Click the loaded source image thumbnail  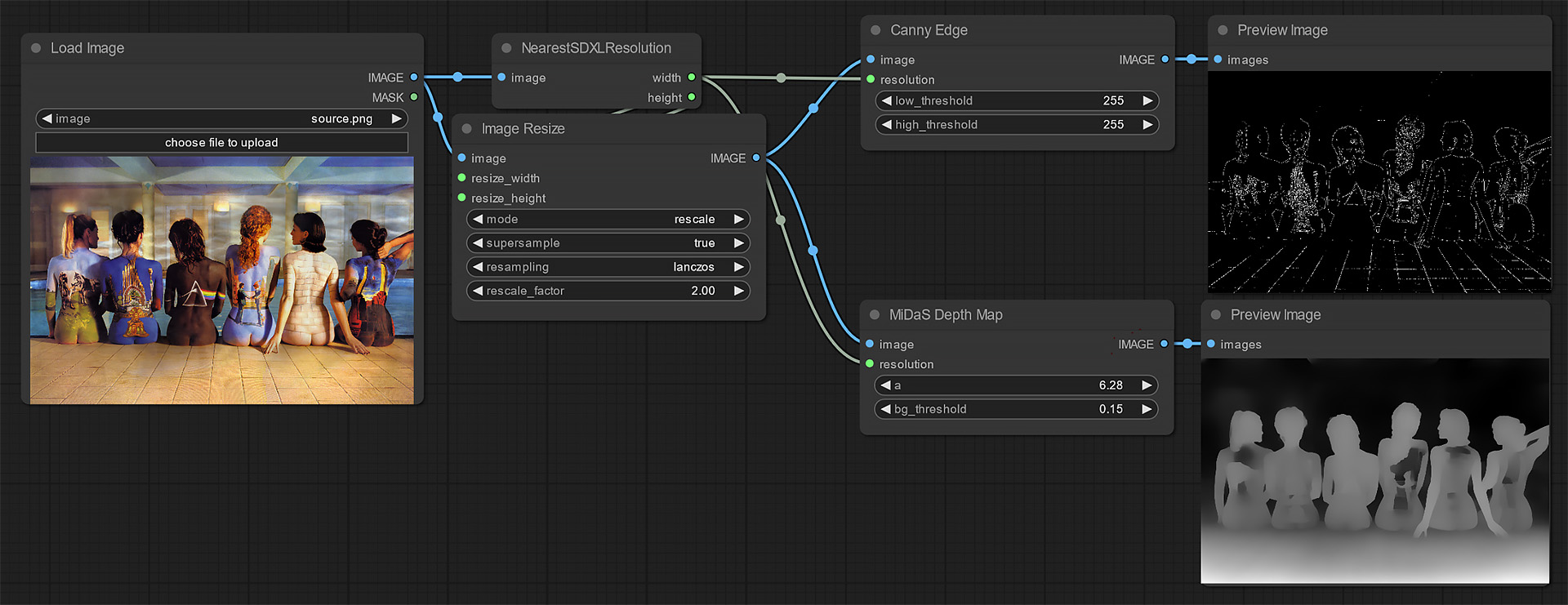[222, 280]
